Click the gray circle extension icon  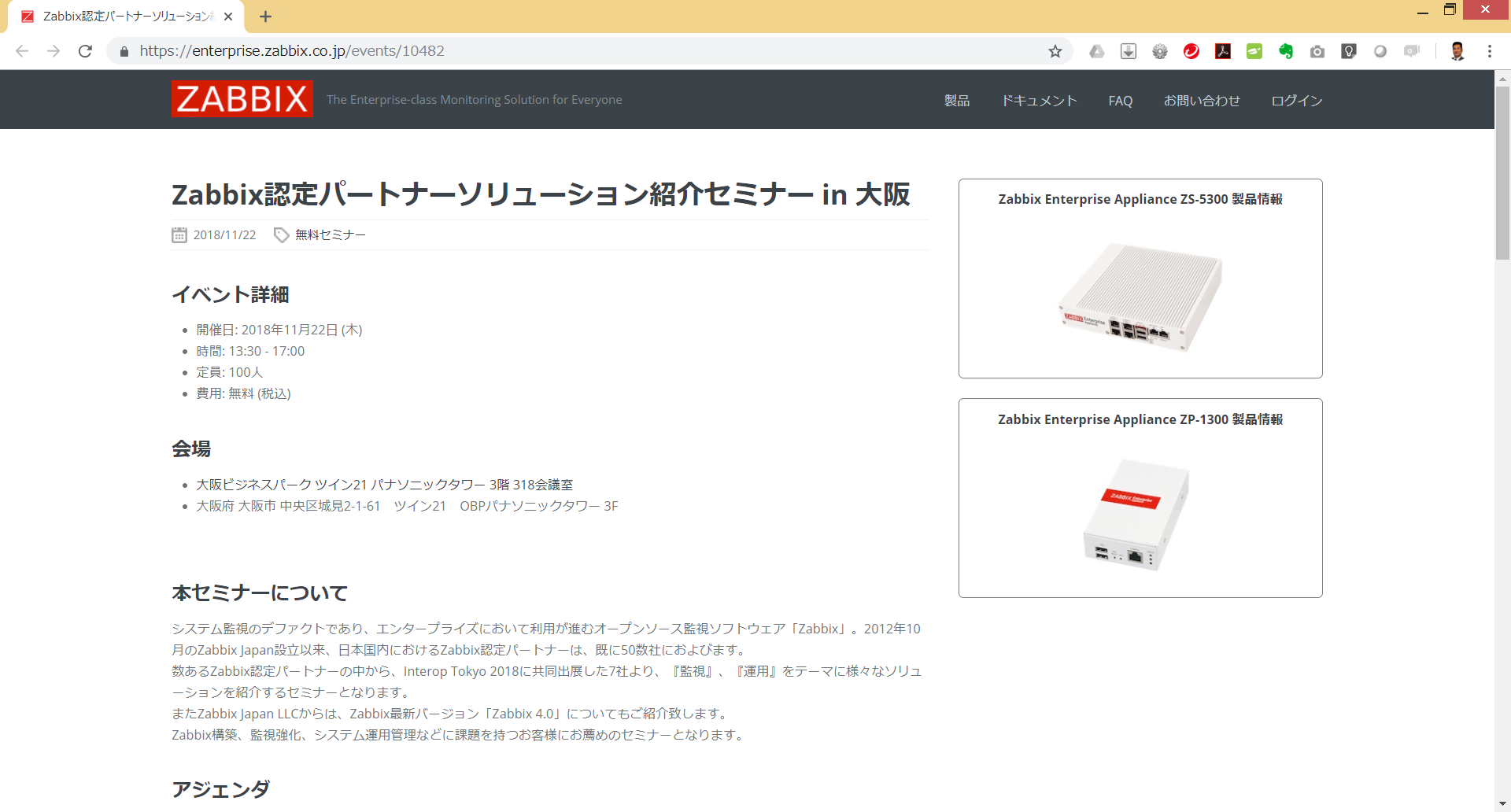coord(1380,51)
